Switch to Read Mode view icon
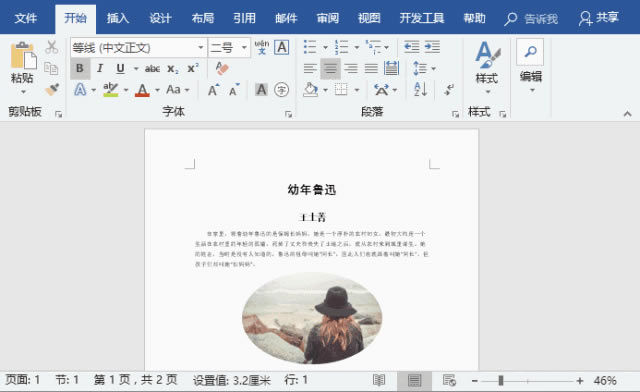The width and height of the screenshot is (640, 392). (x=379, y=381)
